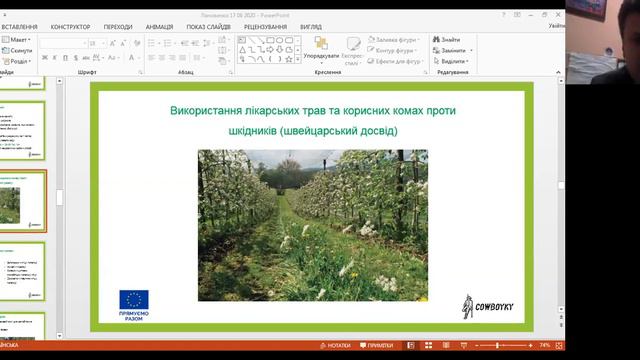The height and width of the screenshot is (360, 640).
Task: Select the straight line shape in gallery
Action: [251, 40]
